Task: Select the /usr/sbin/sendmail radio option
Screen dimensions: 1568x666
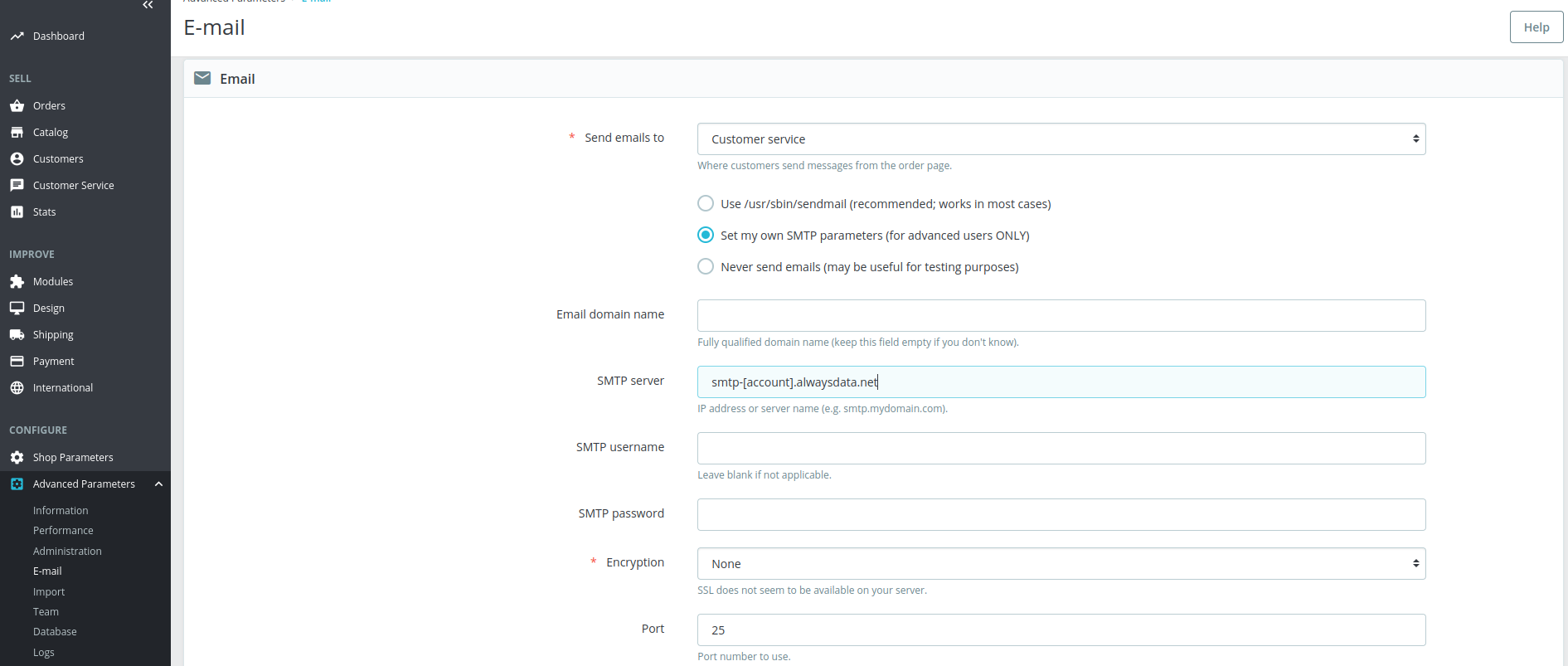Action: 706,204
